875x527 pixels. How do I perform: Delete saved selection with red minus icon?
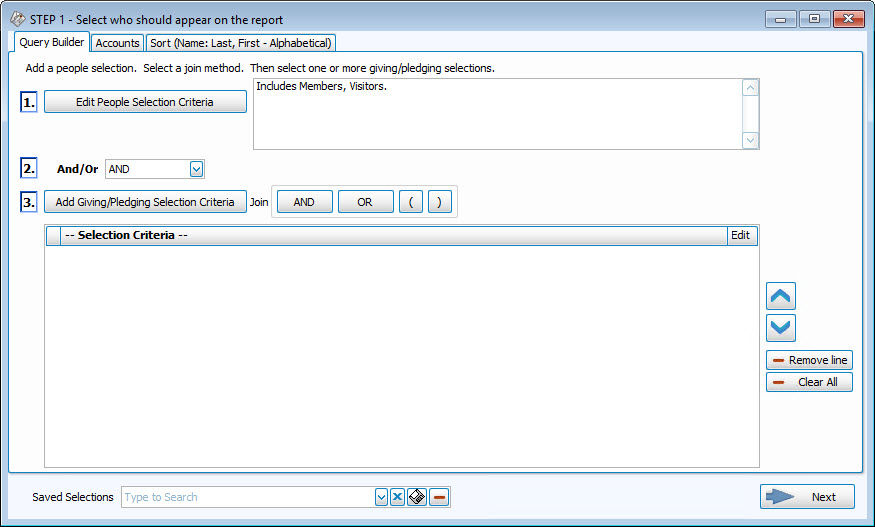tap(439, 497)
